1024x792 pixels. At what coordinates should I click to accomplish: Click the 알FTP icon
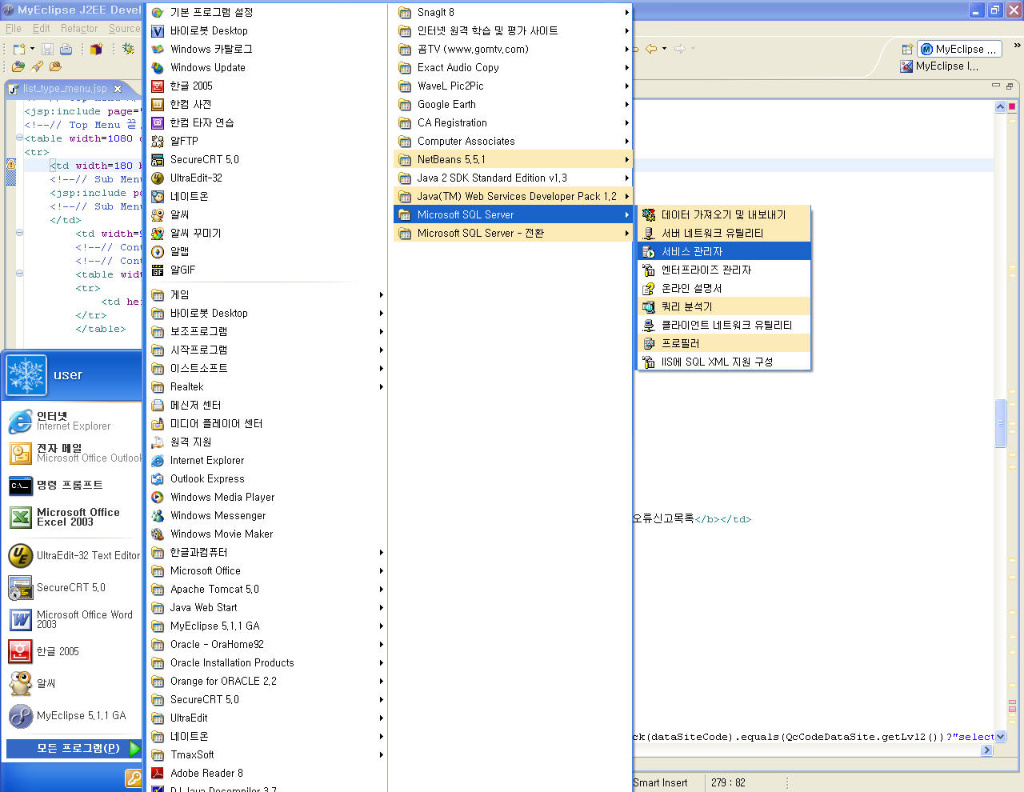click(x=157, y=141)
